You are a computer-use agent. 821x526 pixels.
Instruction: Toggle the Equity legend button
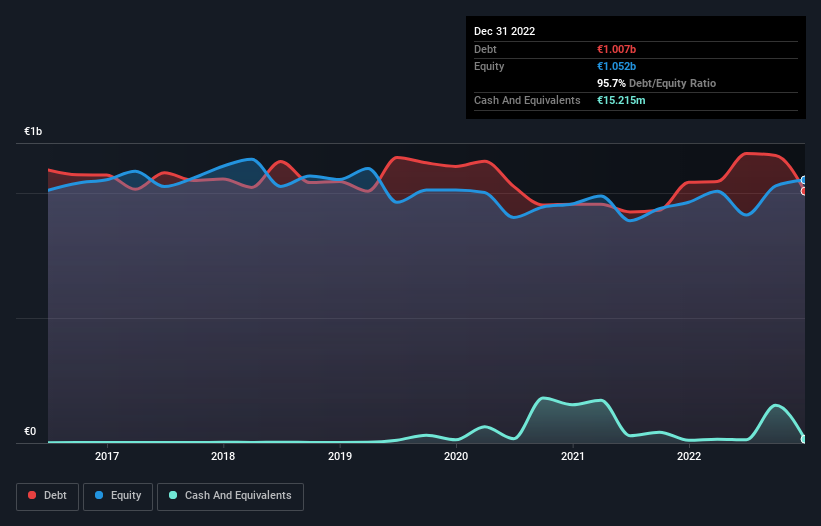coord(118,496)
